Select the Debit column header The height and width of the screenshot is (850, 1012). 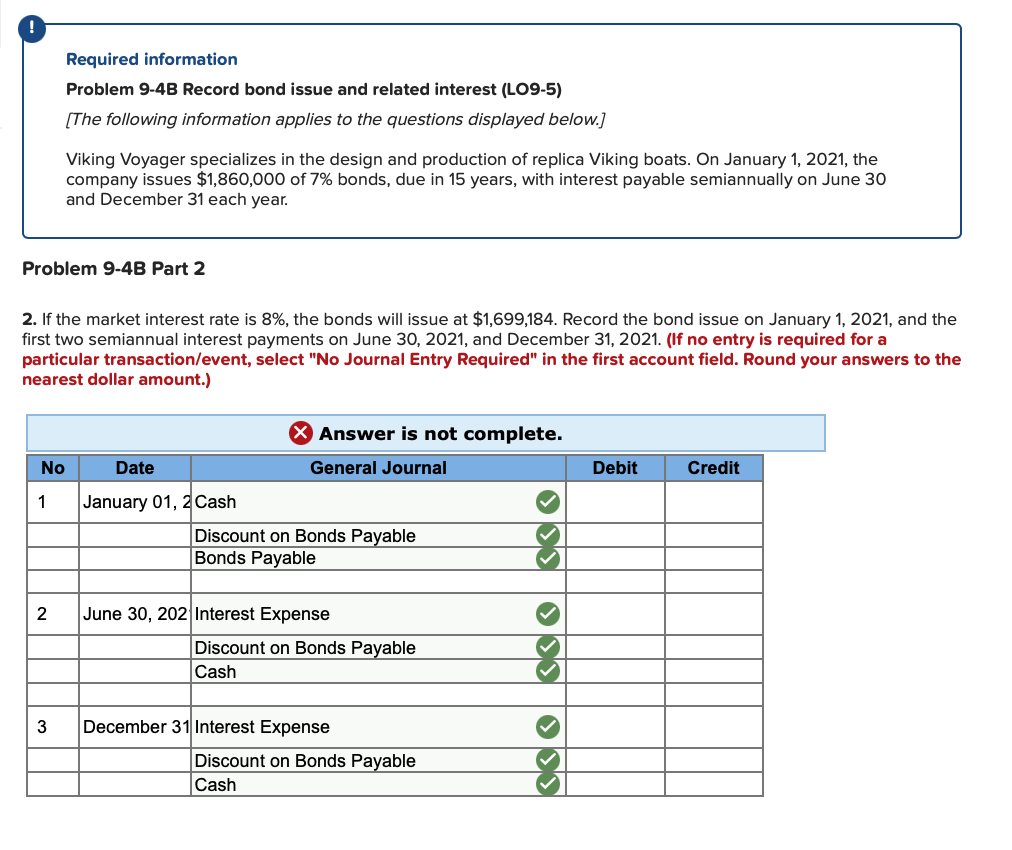click(615, 467)
